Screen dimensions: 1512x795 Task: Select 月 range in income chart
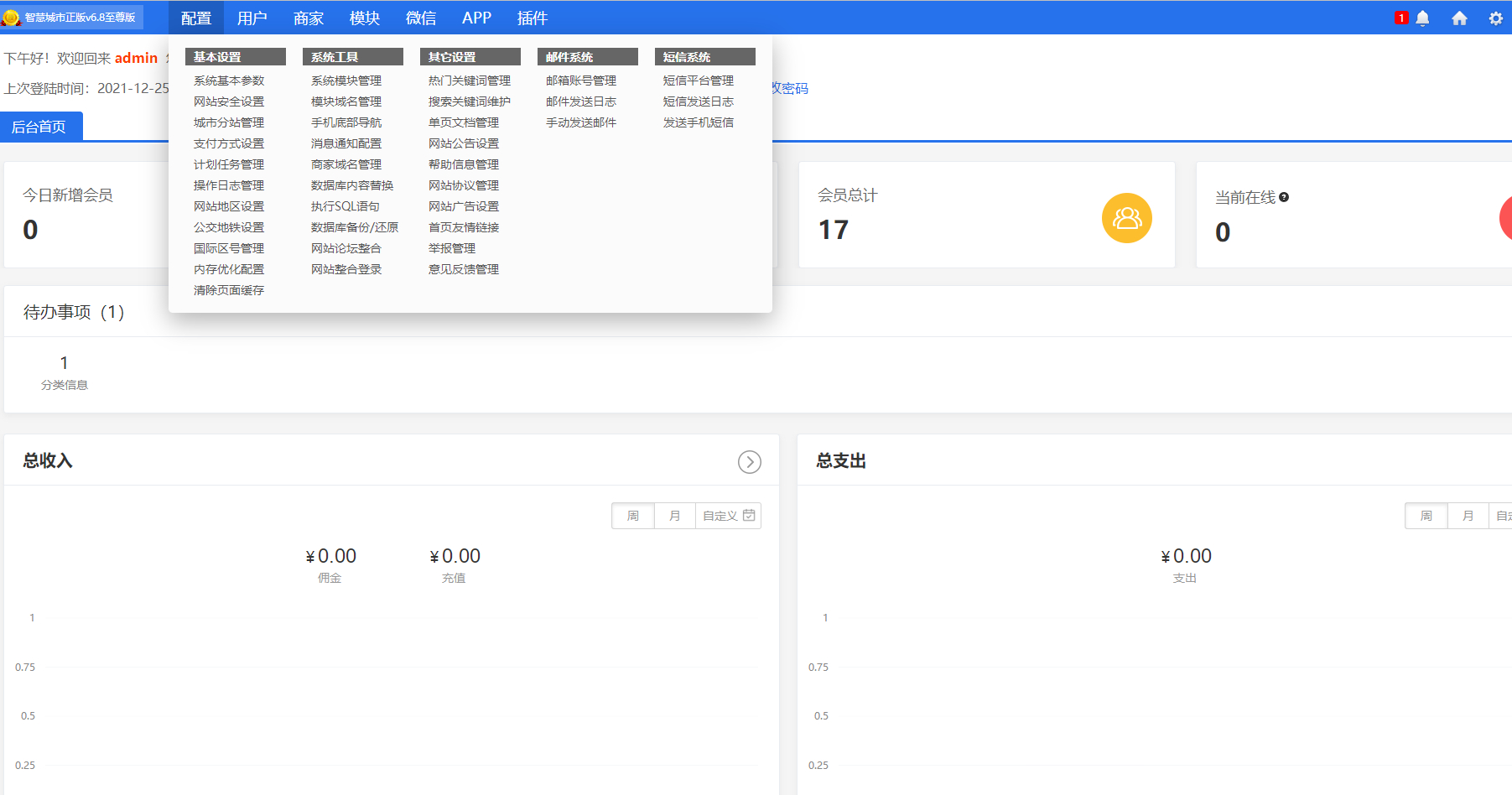tap(675, 516)
